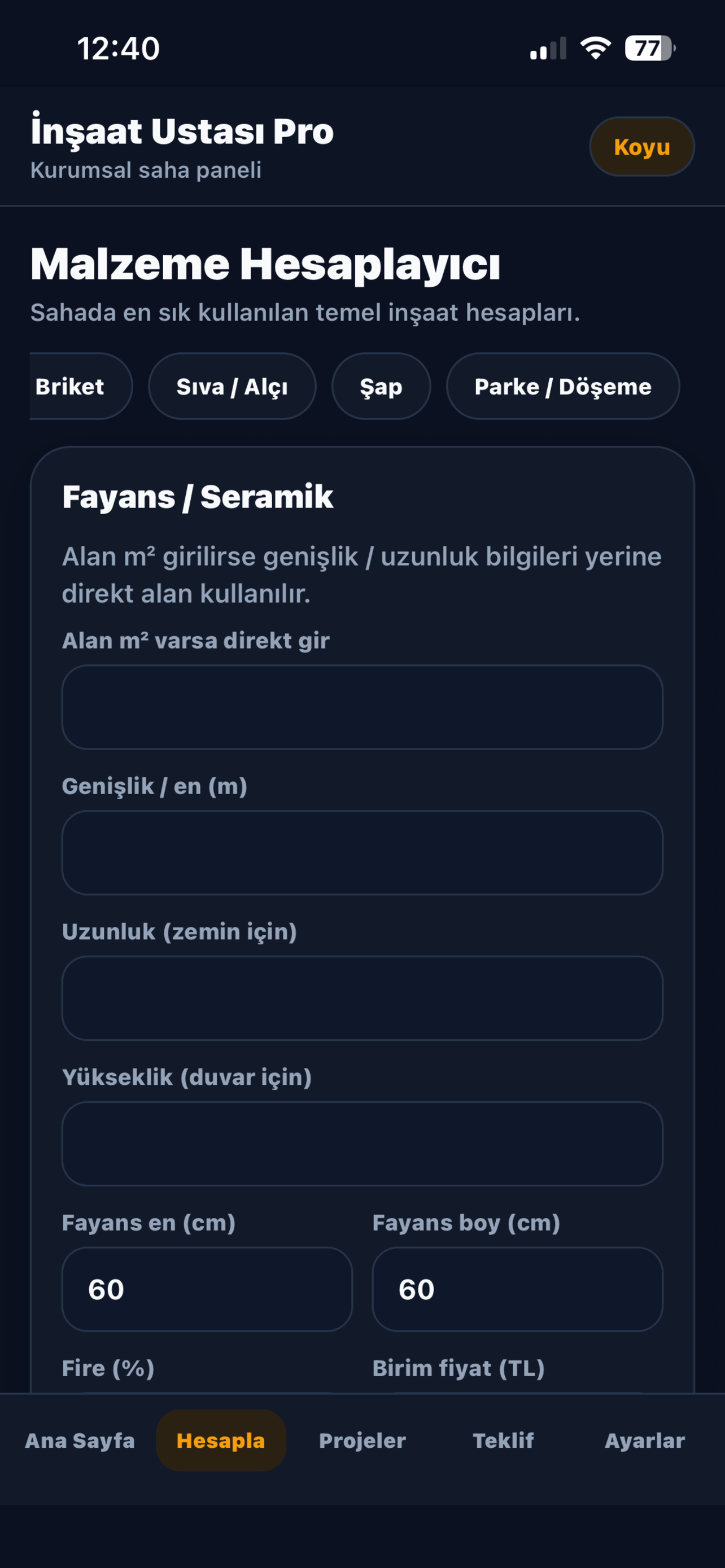The image size is (725, 1568).
Task: Edit the Fayans boy (cm) value
Action: 517,1289
